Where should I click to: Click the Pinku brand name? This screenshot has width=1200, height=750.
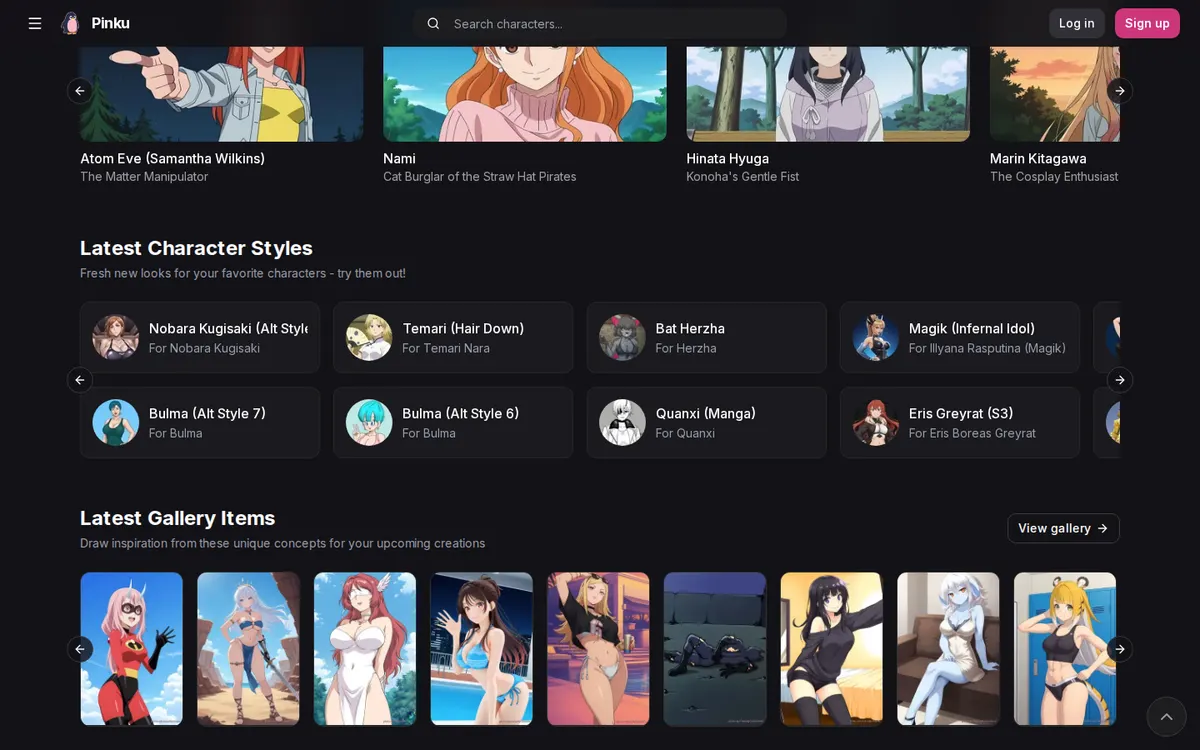point(110,23)
